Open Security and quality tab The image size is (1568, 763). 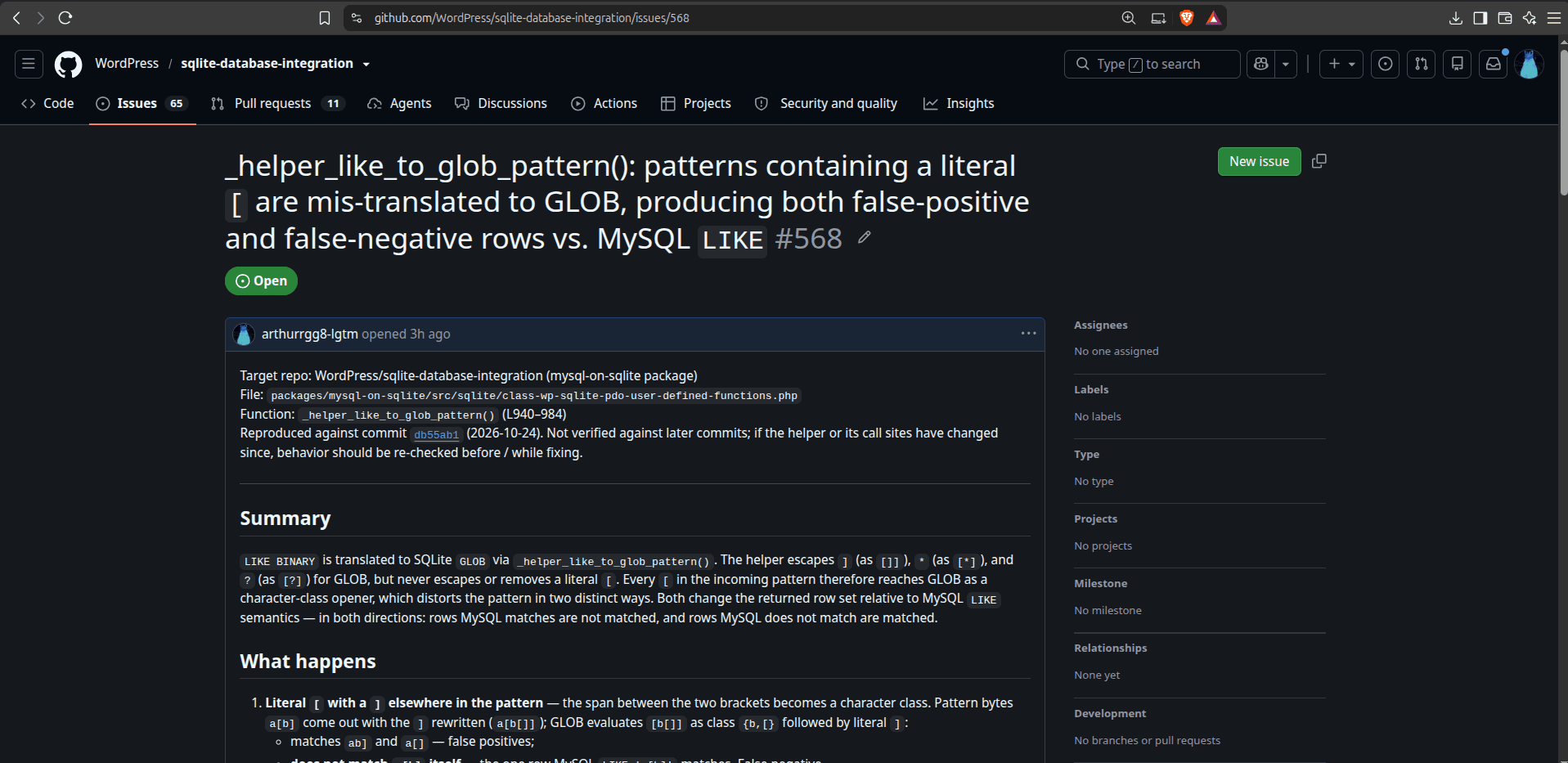827,104
